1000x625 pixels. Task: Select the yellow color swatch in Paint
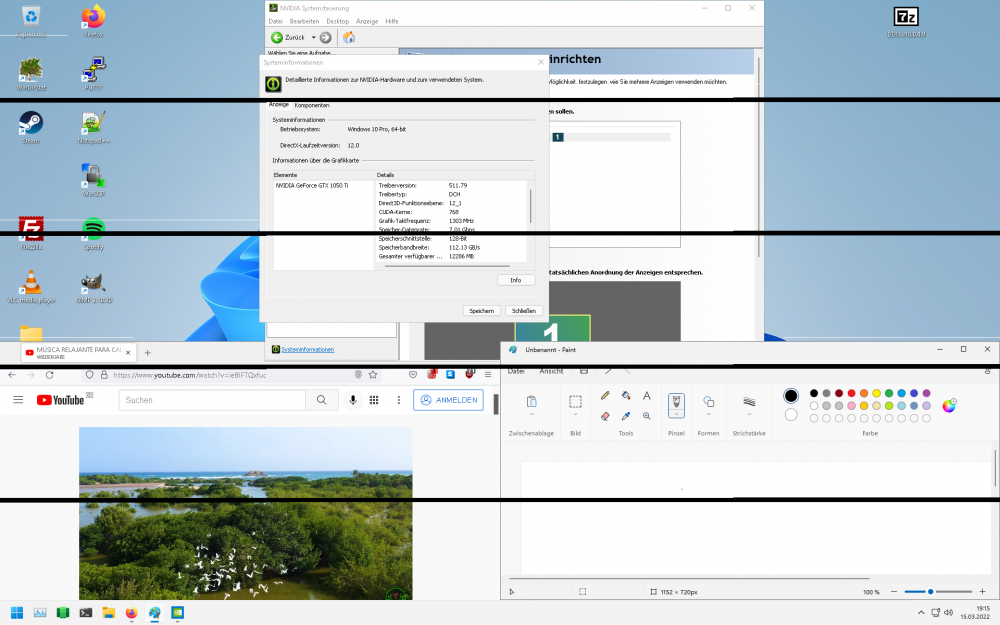[x=876, y=393]
